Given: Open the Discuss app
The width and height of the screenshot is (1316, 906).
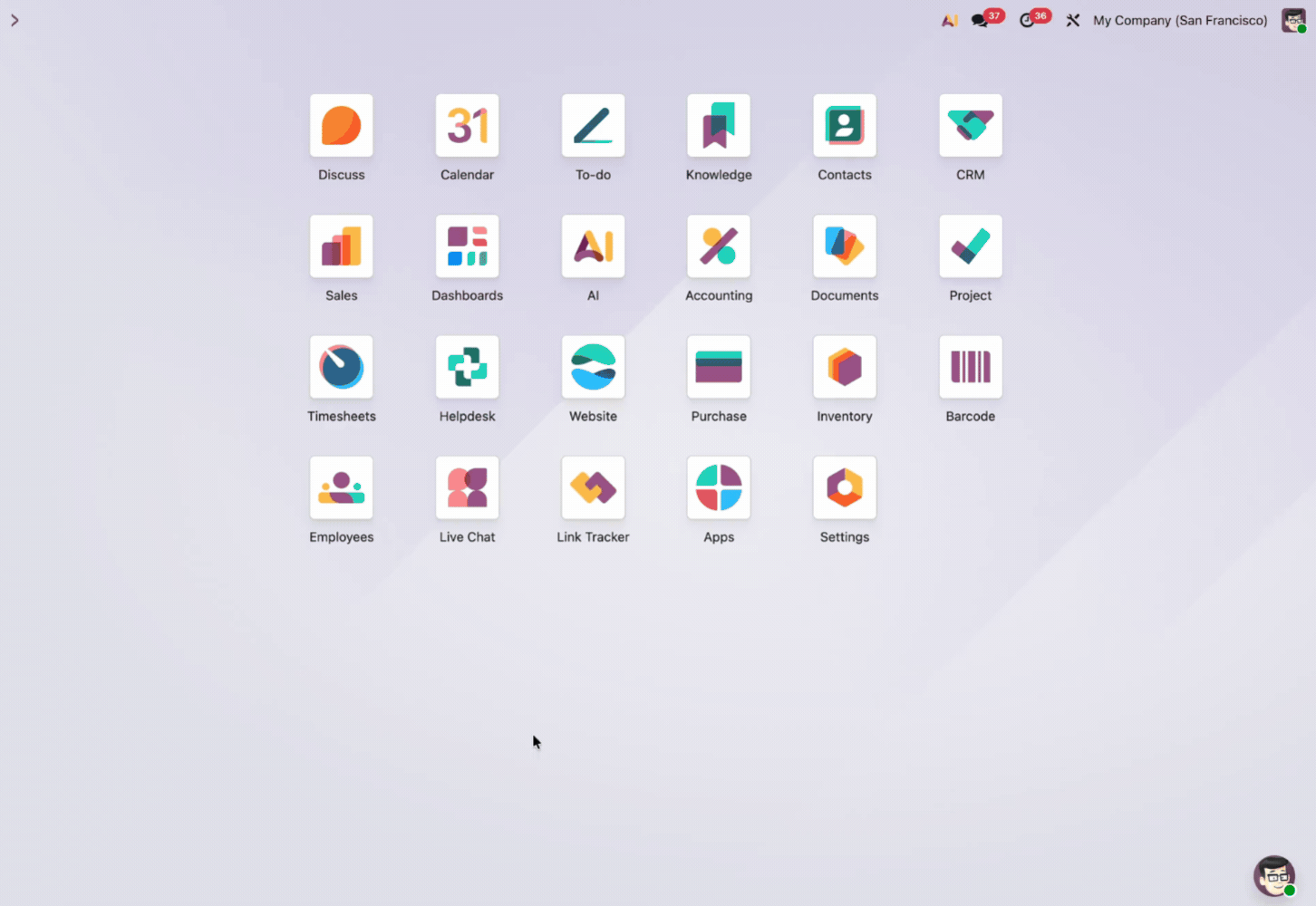Looking at the screenshot, I should click(x=341, y=126).
